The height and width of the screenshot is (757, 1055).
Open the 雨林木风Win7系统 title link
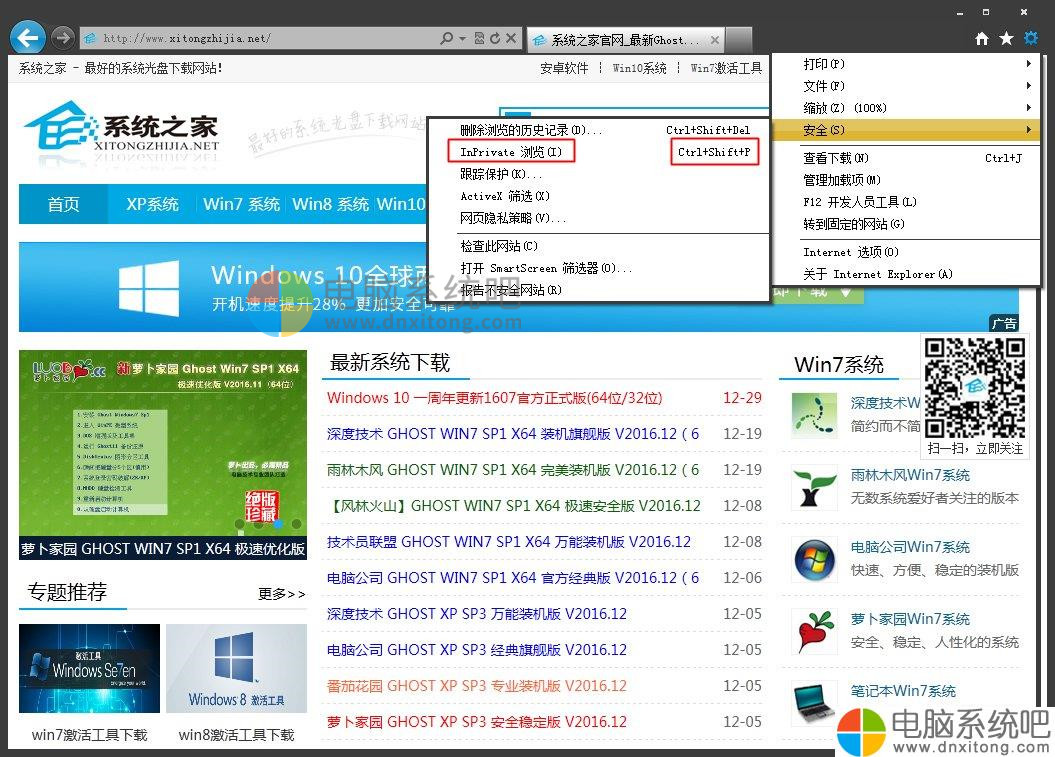(x=910, y=475)
